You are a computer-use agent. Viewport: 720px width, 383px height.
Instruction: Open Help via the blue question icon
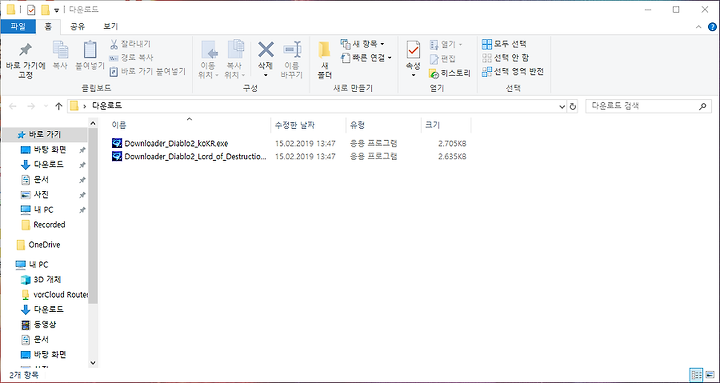712,27
